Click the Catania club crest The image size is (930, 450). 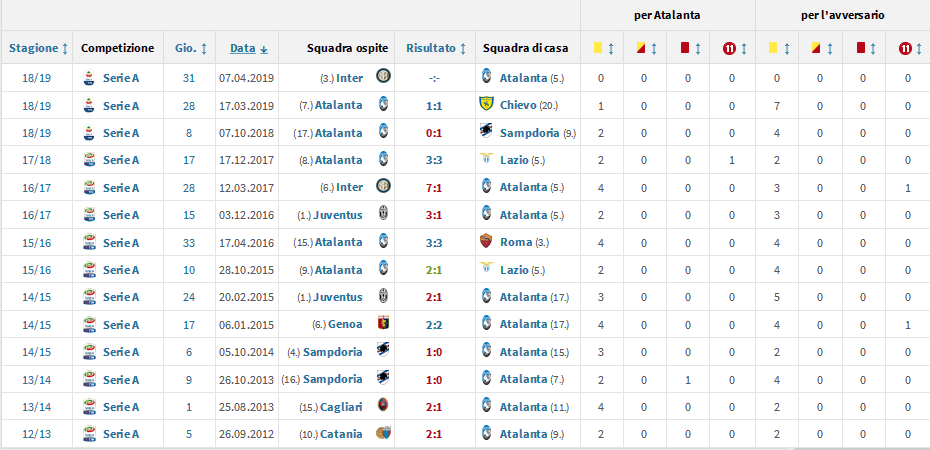tap(382, 432)
